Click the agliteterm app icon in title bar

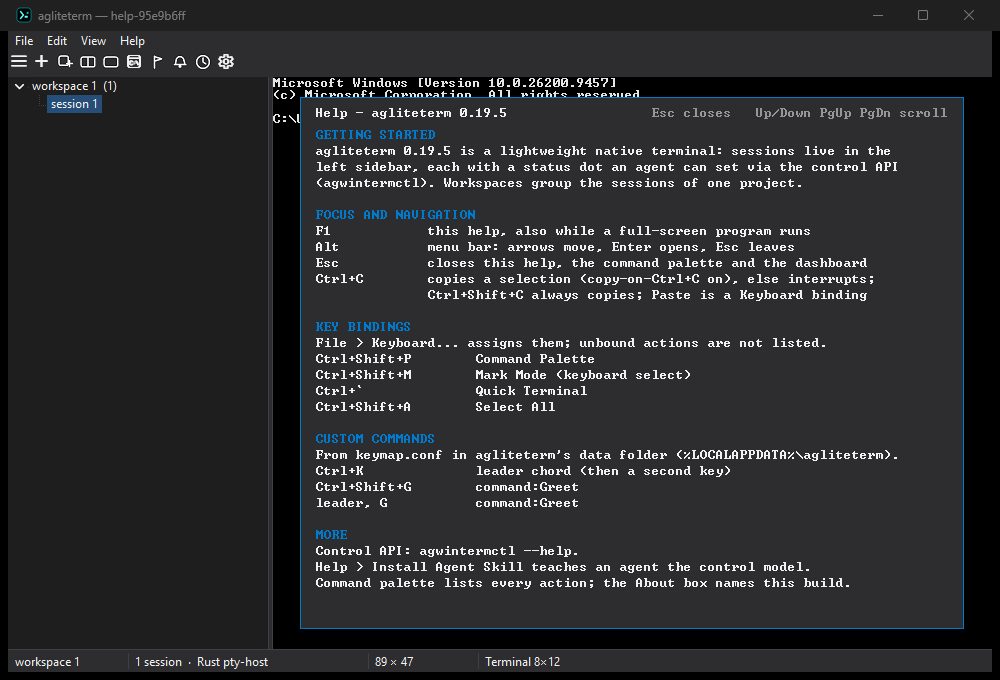tap(24, 15)
